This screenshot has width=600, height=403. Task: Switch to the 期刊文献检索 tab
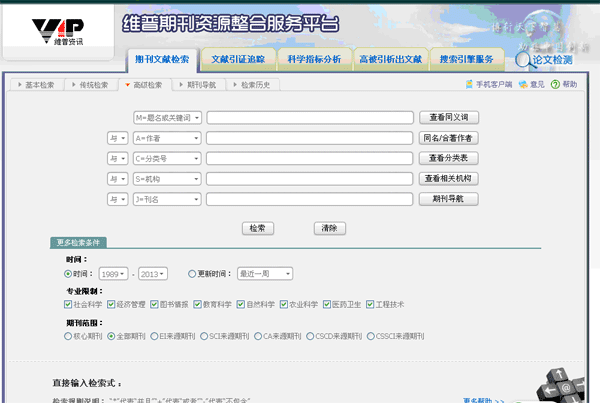[162, 59]
